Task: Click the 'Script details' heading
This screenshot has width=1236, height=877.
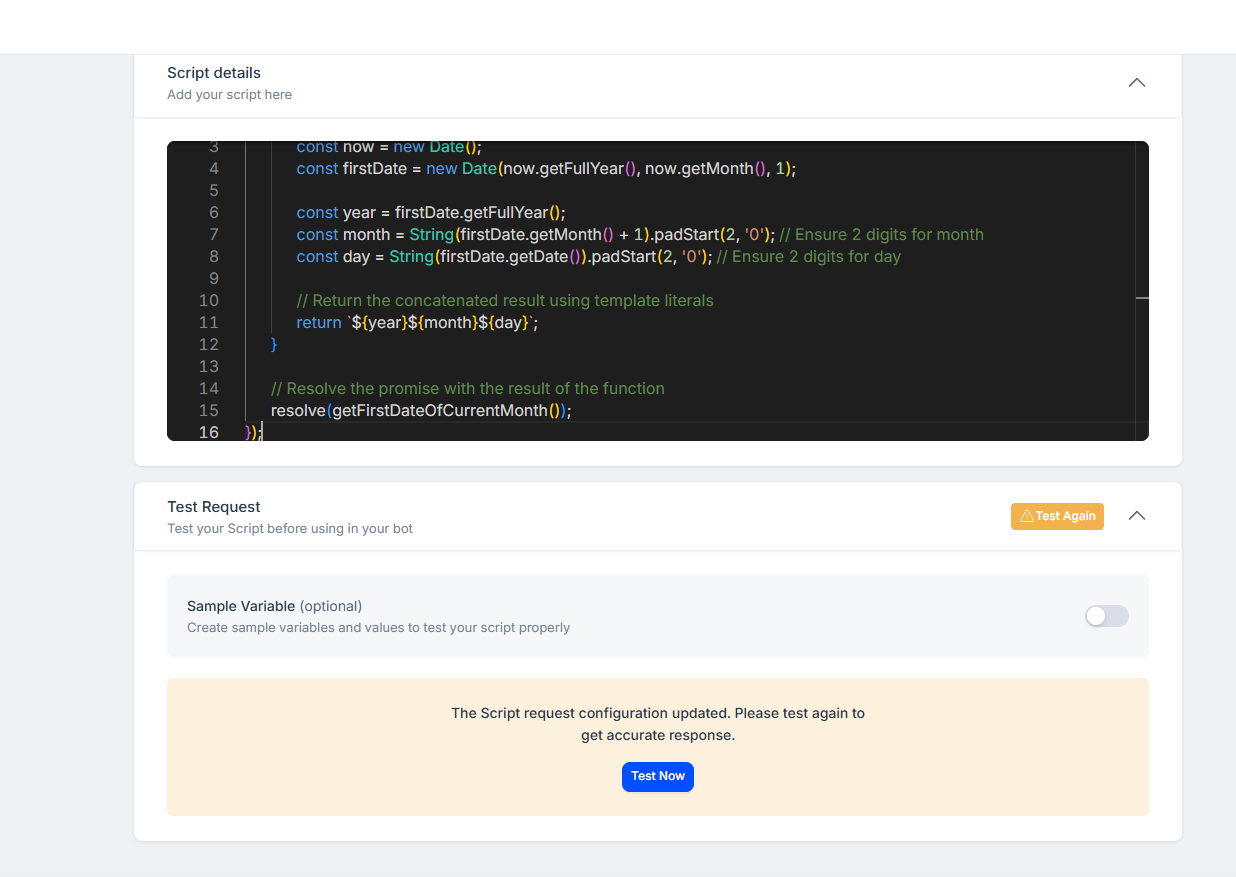Action: point(214,73)
